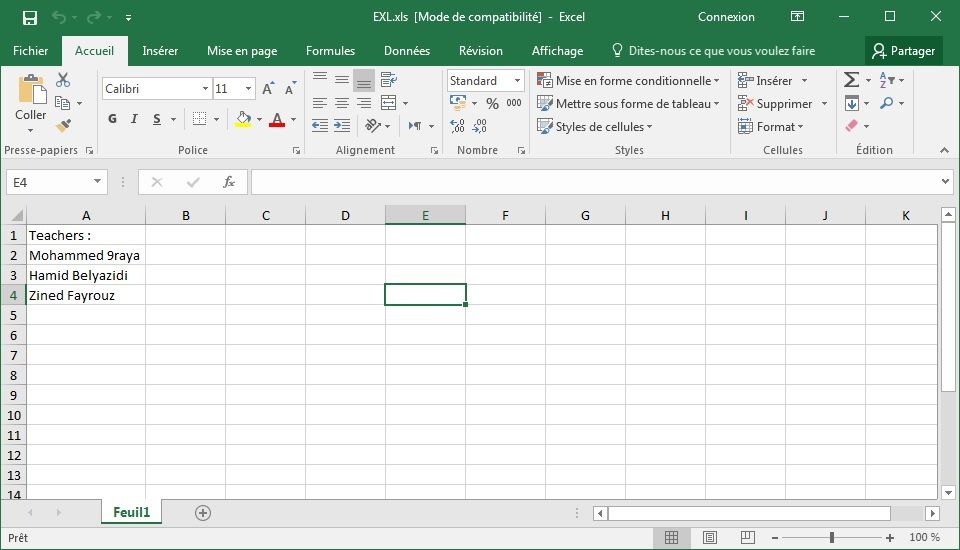
Task: Add a new sheet with plus icon
Action: click(203, 513)
